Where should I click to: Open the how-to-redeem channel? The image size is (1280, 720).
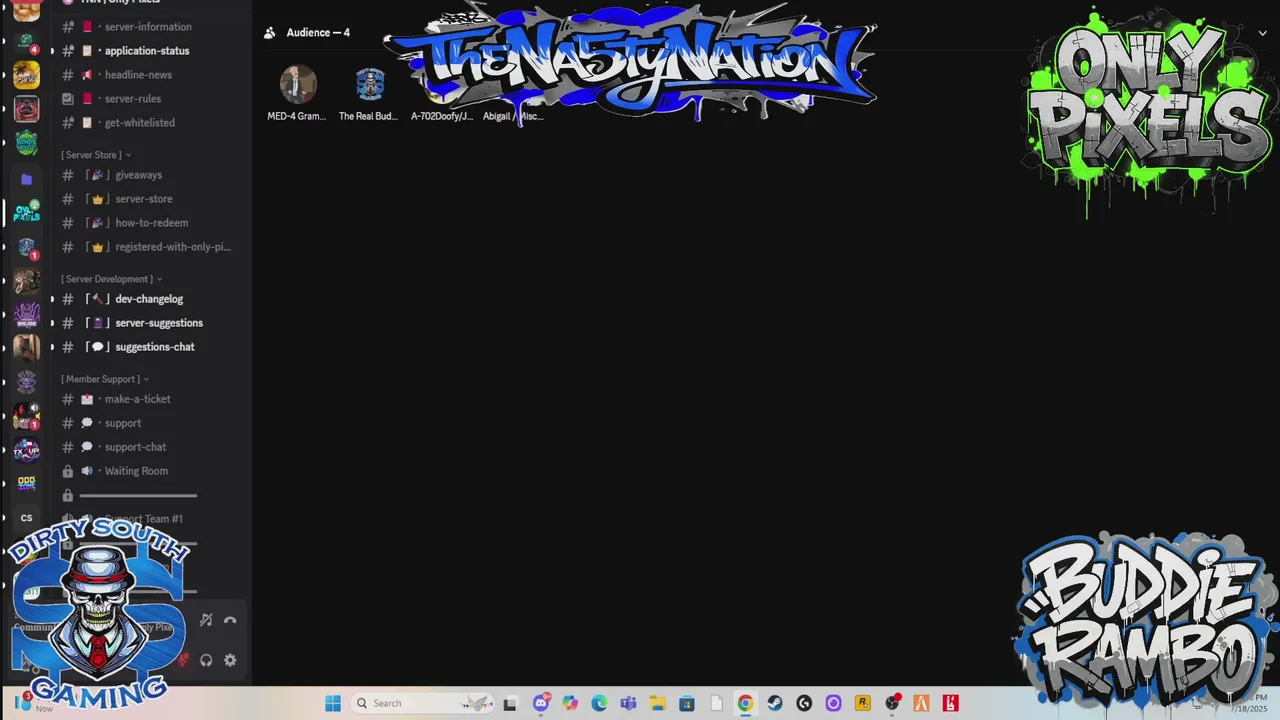[150, 223]
